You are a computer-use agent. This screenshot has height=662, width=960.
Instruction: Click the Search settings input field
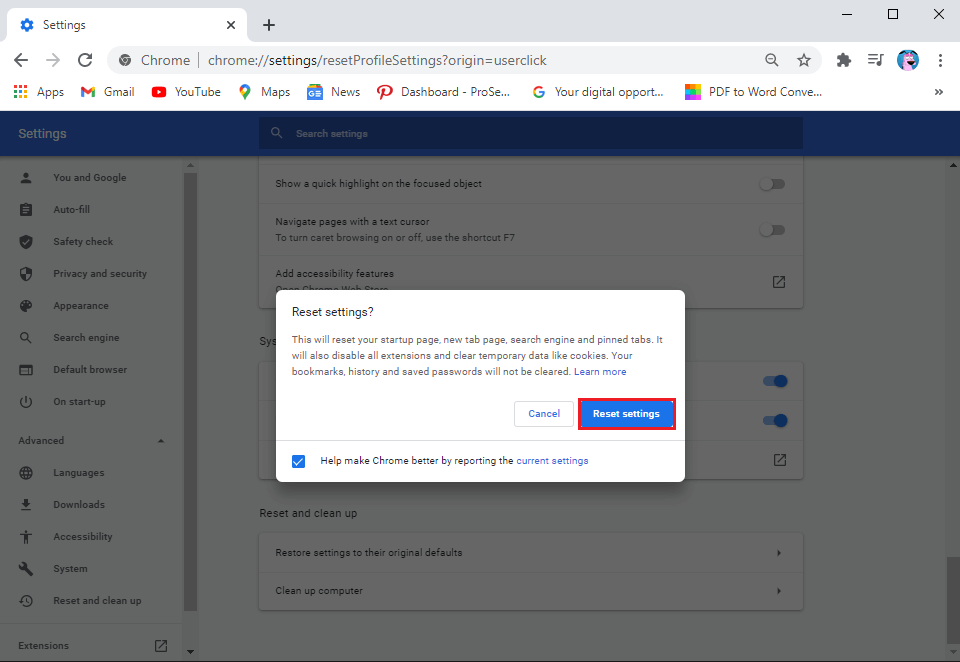coord(530,132)
